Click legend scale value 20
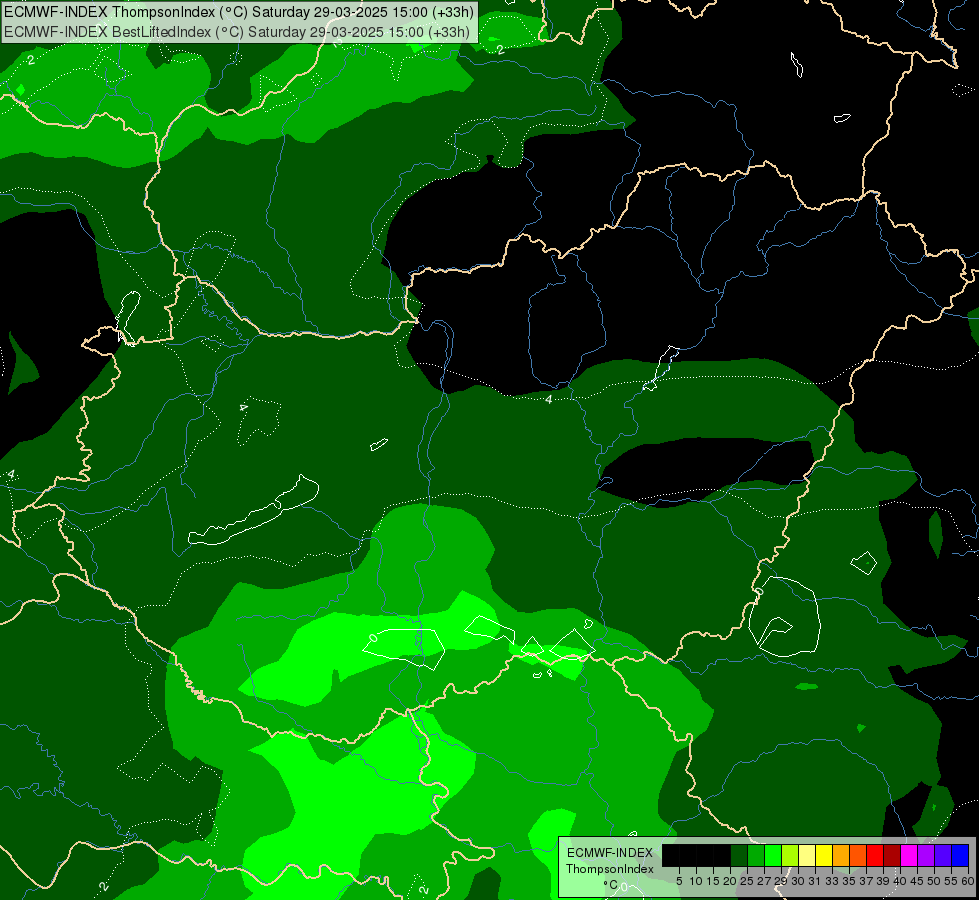The image size is (979, 900). 730,881
